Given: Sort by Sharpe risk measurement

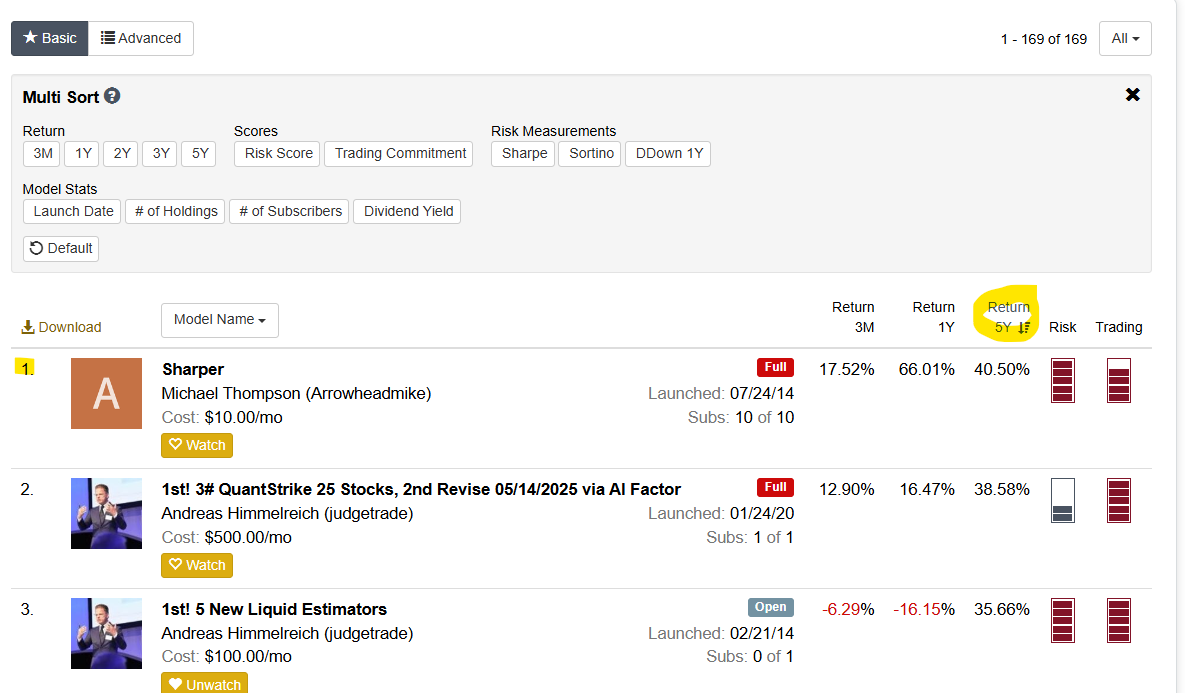Looking at the screenshot, I should (523, 153).
